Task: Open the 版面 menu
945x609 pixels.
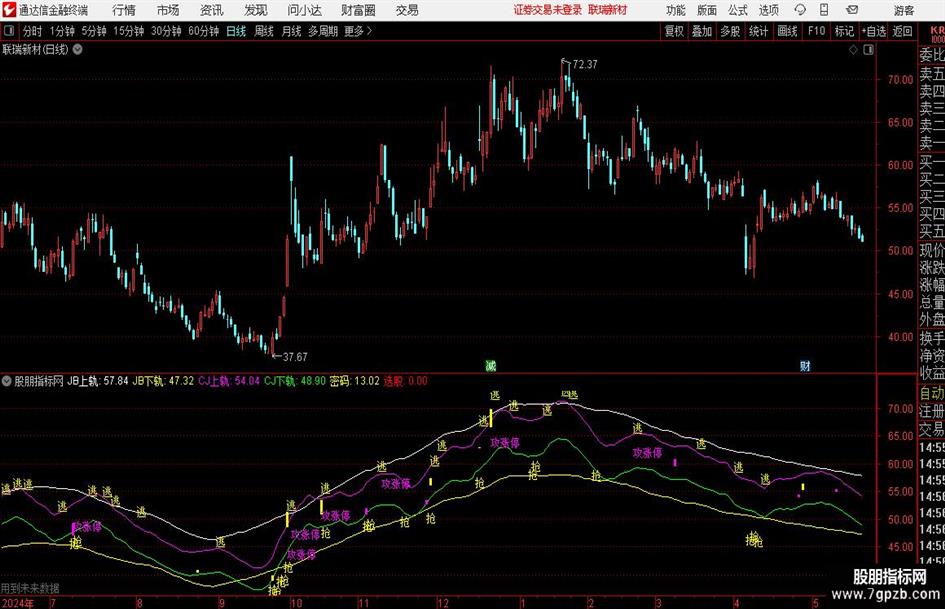Action: coord(706,10)
